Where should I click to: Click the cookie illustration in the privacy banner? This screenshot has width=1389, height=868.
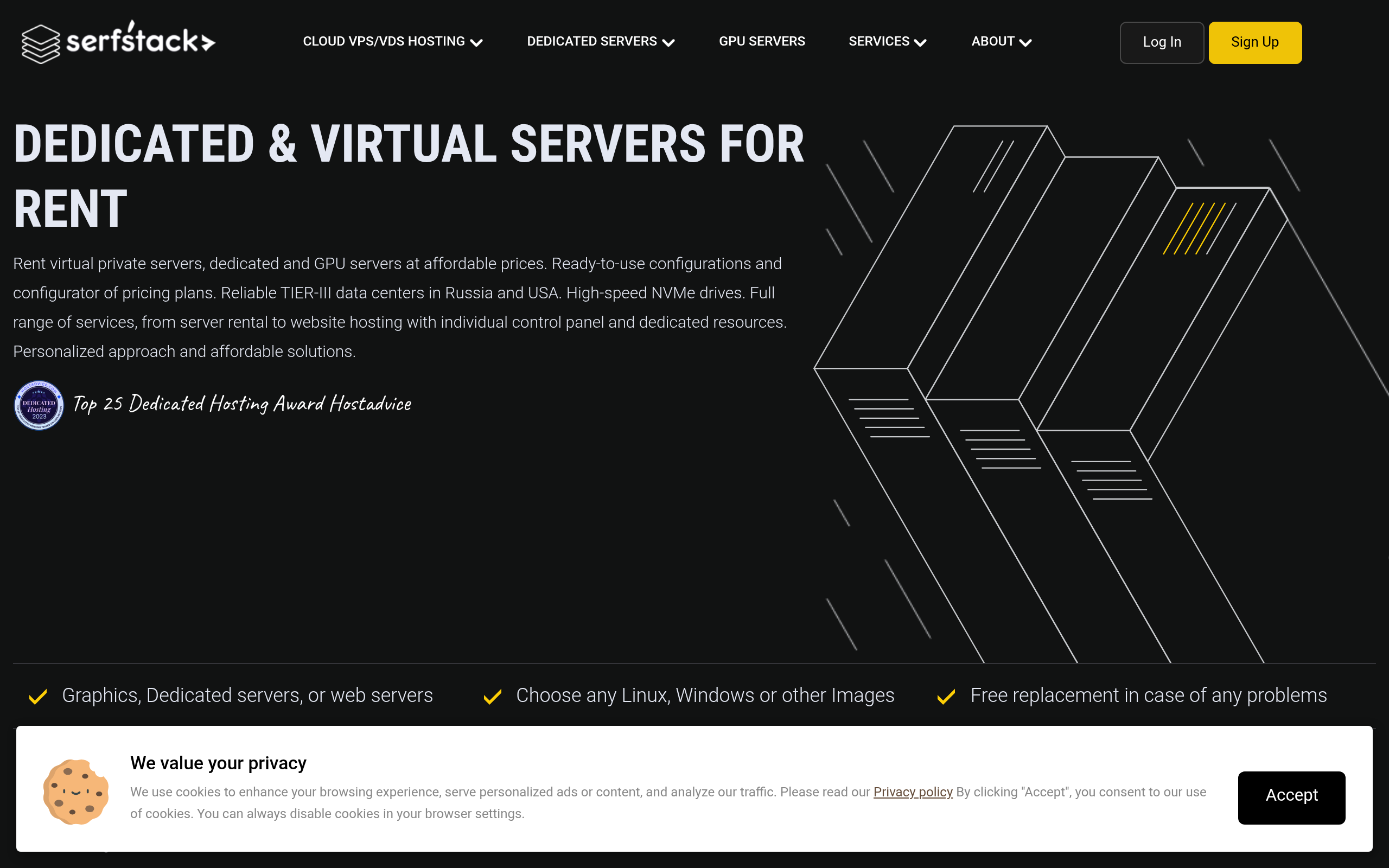pos(76,792)
